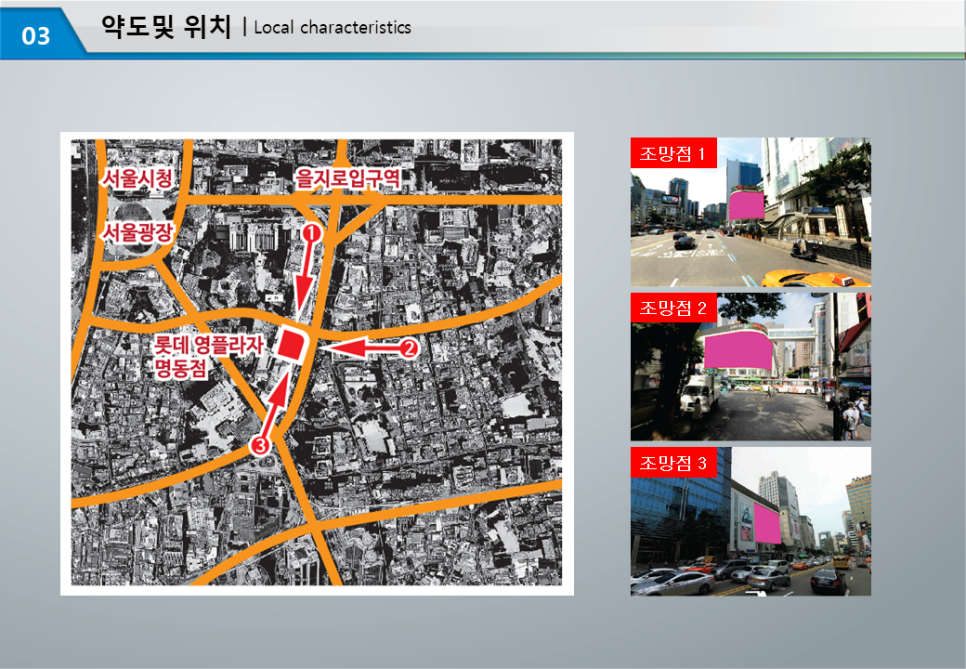Click the red arrow from marker 1
The height and width of the screenshot is (669, 966).
pos(306,280)
